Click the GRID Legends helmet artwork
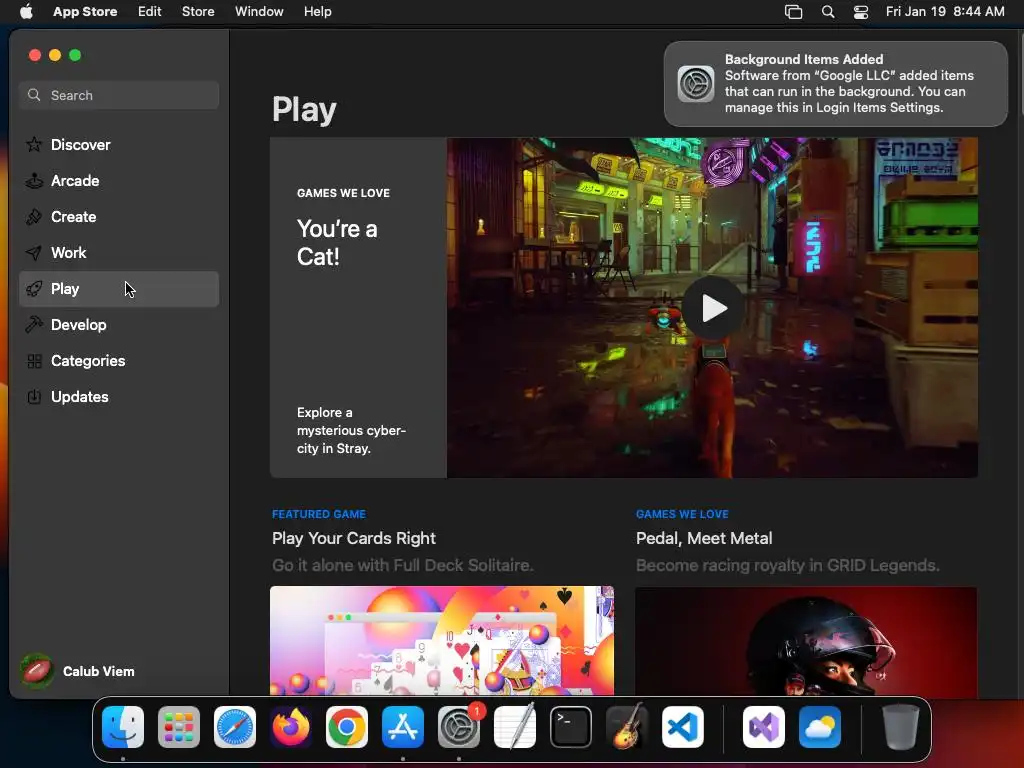 tap(807, 642)
